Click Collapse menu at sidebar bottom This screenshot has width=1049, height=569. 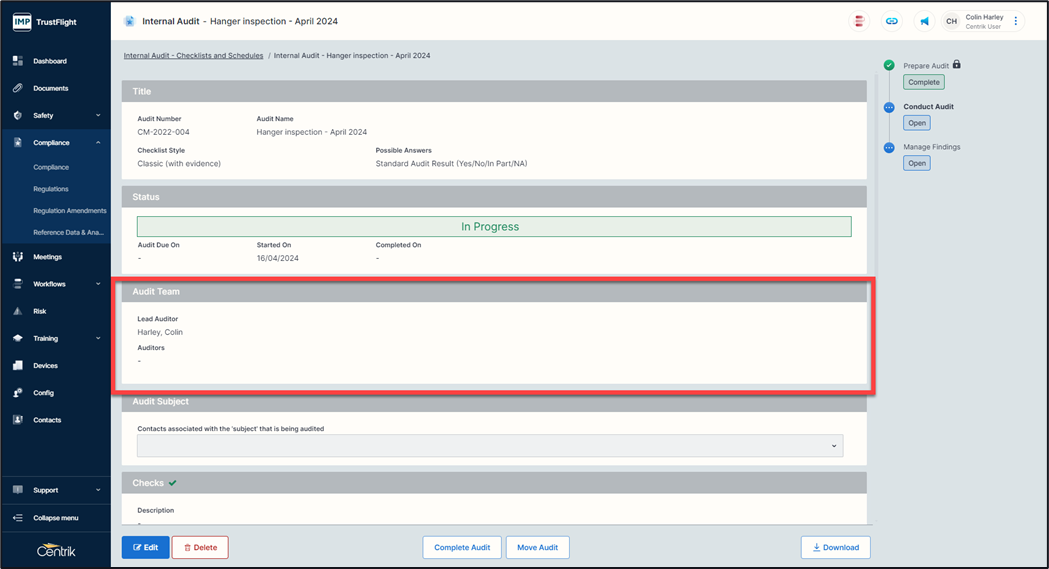click(x=55, y=518)
